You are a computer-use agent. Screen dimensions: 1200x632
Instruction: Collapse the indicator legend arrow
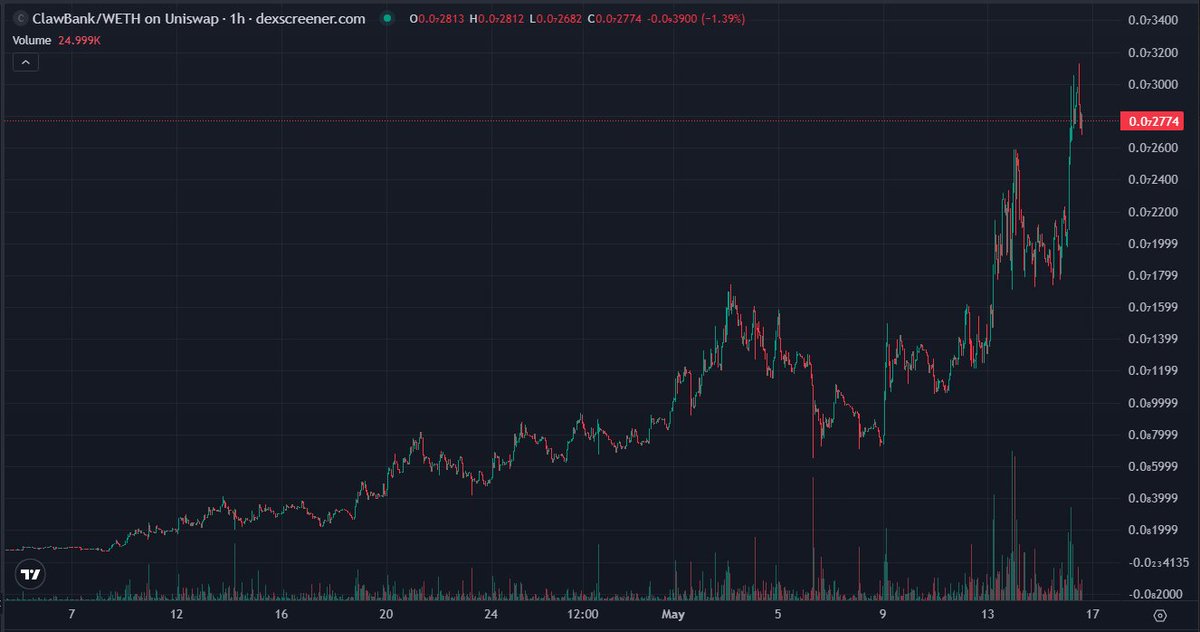[26, 62]
